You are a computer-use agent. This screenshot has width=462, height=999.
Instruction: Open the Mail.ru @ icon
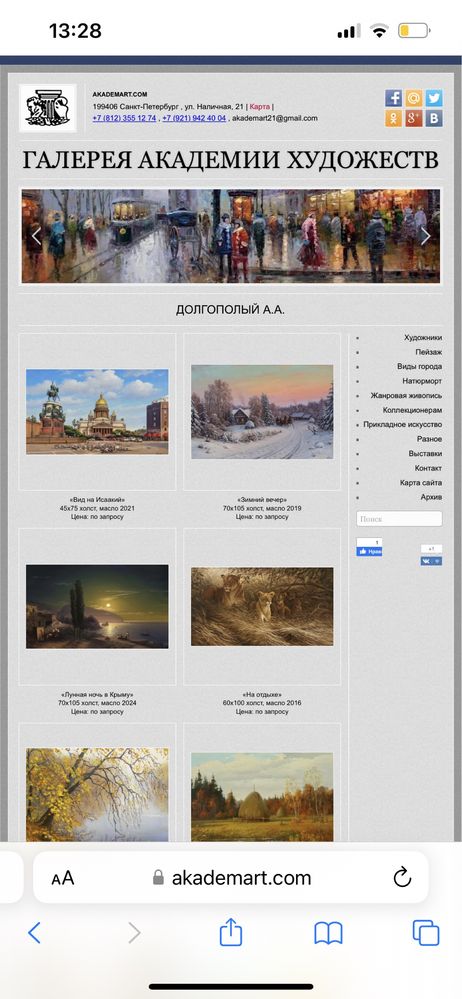pyautogui.click(x=414, y=98)
